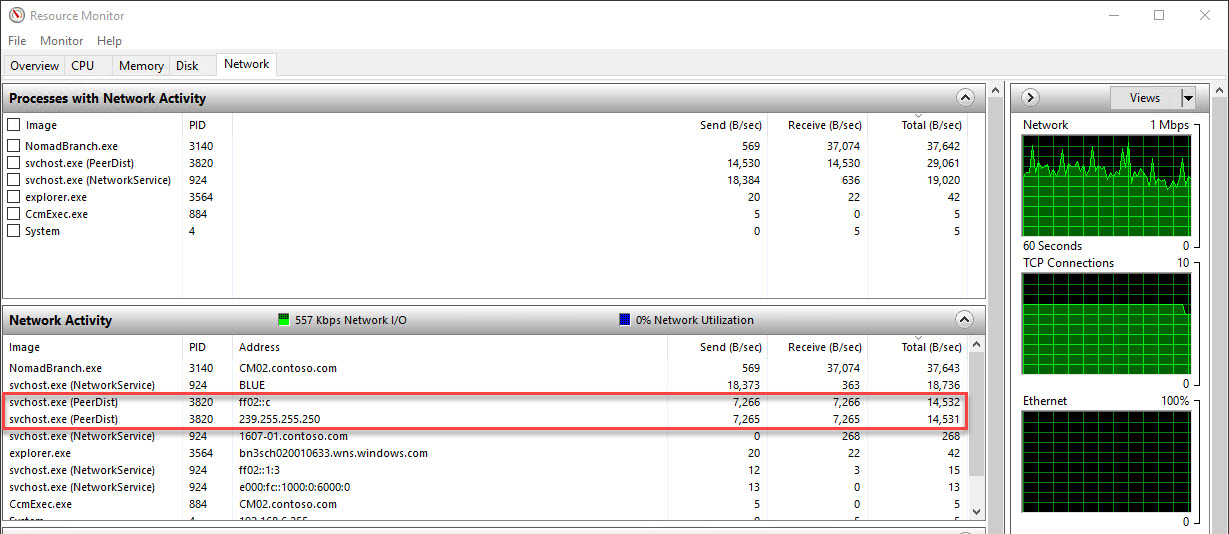This screenshot has width=1229, height=534.
Task: Open the File menu
Action: [x=17, y=41]
